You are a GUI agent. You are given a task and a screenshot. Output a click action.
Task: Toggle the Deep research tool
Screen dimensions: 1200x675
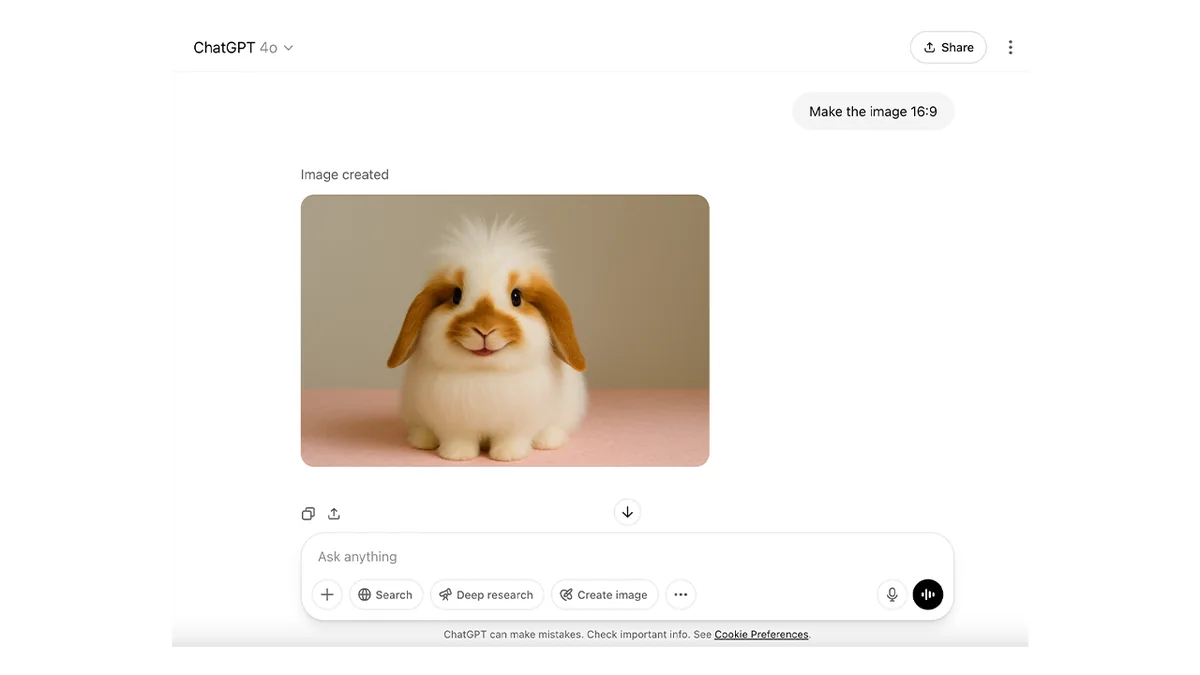[x=487, y=594]
